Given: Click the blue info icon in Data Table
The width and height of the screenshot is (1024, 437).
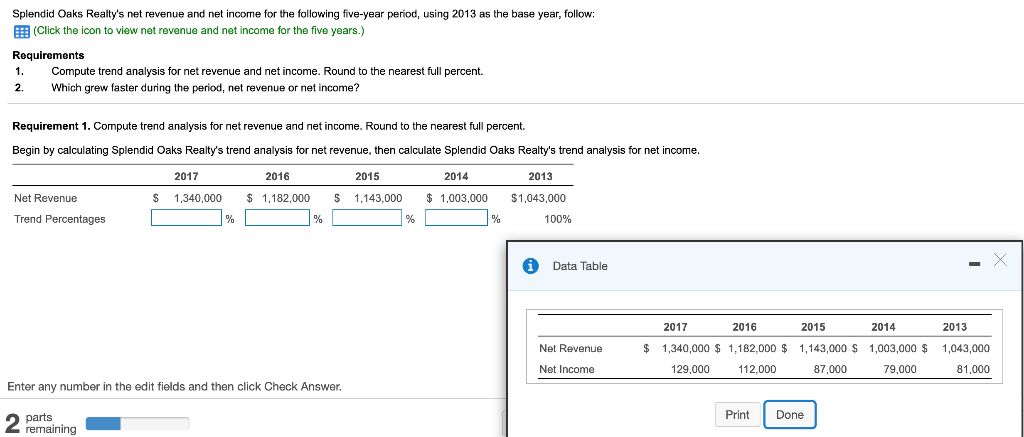Looking at the screenshot, I should (x=531, y=266).
